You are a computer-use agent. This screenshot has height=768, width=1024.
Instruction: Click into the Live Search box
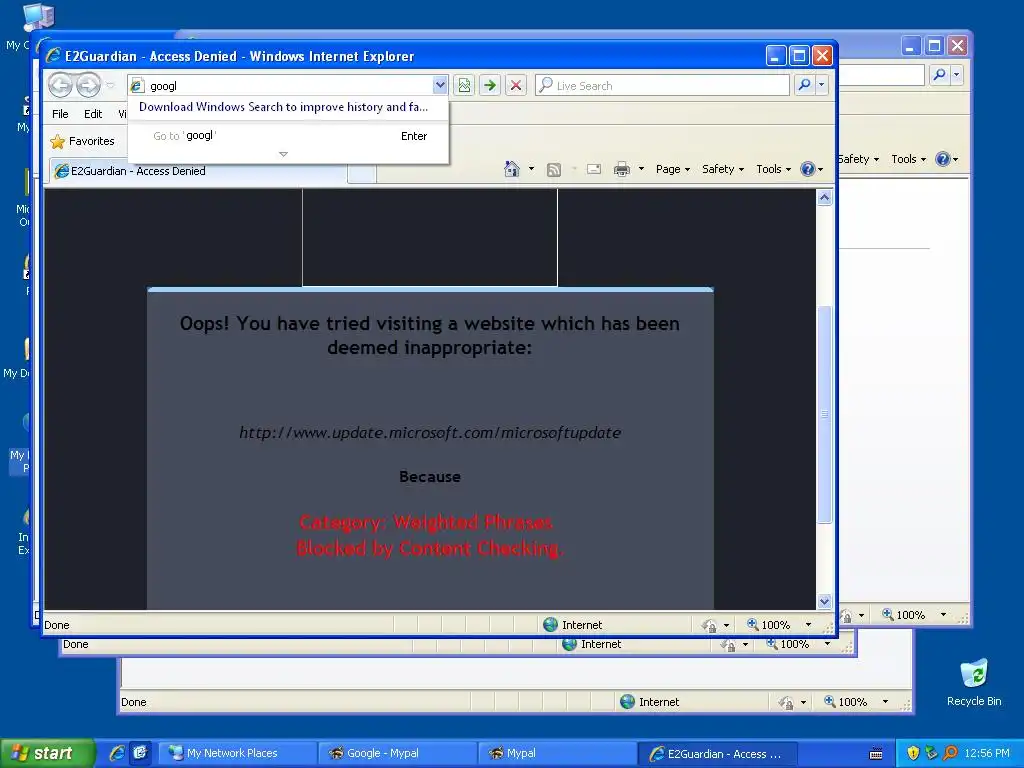tap(662, 86)
